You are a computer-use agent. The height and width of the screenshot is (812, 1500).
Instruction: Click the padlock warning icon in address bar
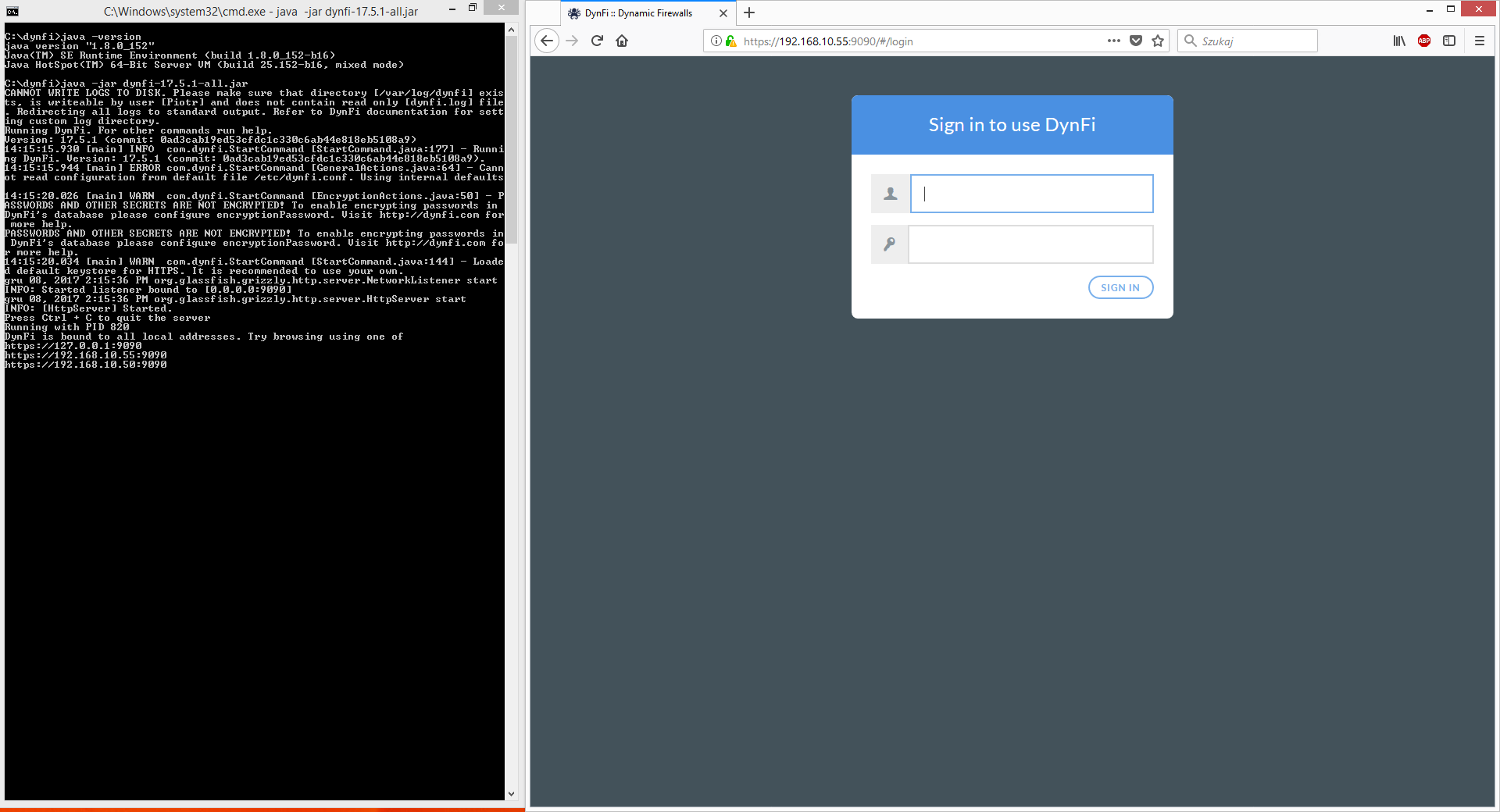pyautogui.click(x=730, y=41)
